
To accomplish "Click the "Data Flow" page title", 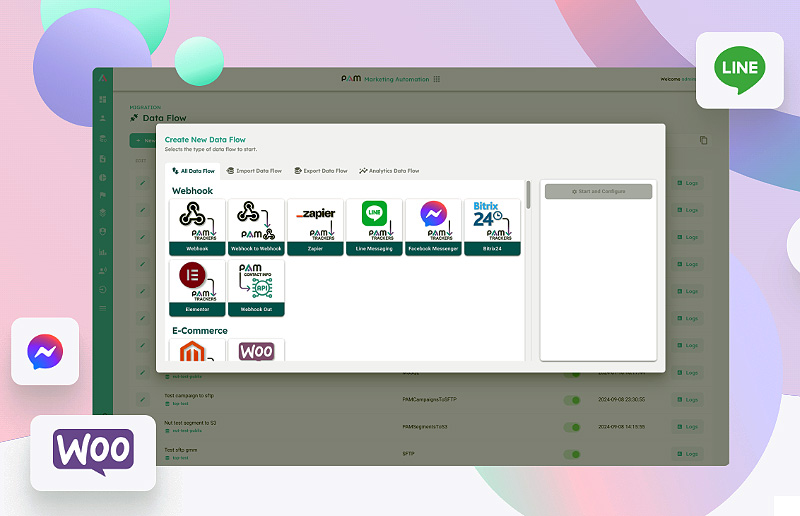I will pos(164,118).
